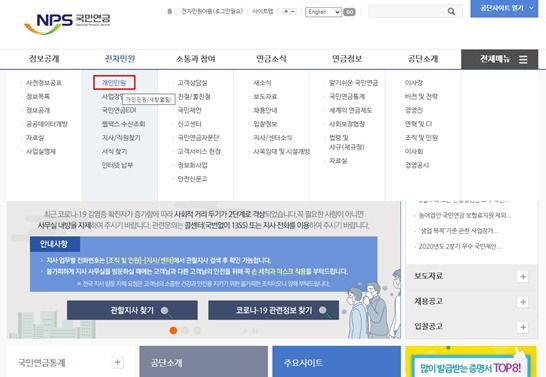546x377 pixels.
Task: Select 고객서비스 헌장 submenu item
Action: (x=199, y=151)
